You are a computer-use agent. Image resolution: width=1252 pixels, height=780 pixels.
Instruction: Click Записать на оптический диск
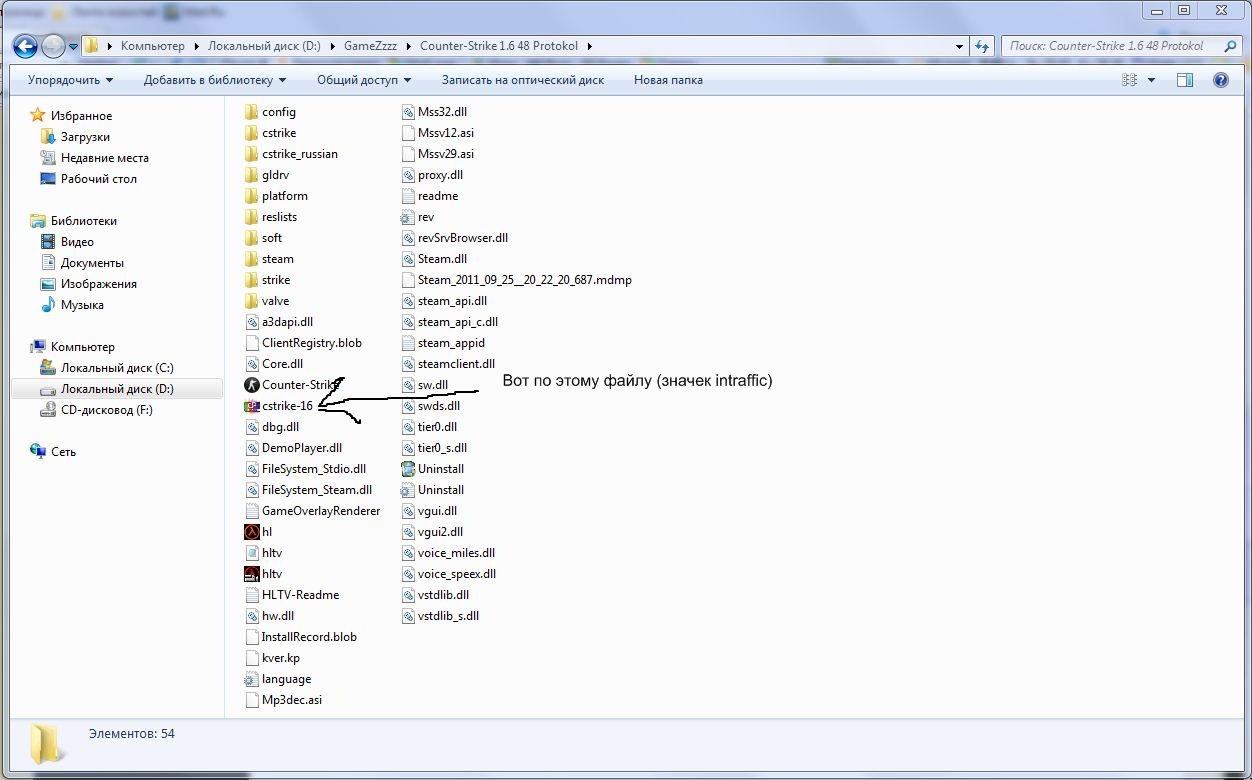[523, 80]
